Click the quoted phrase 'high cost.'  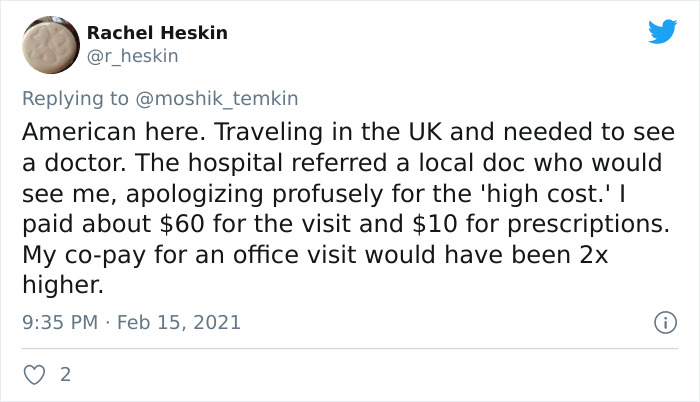point(549,194)
